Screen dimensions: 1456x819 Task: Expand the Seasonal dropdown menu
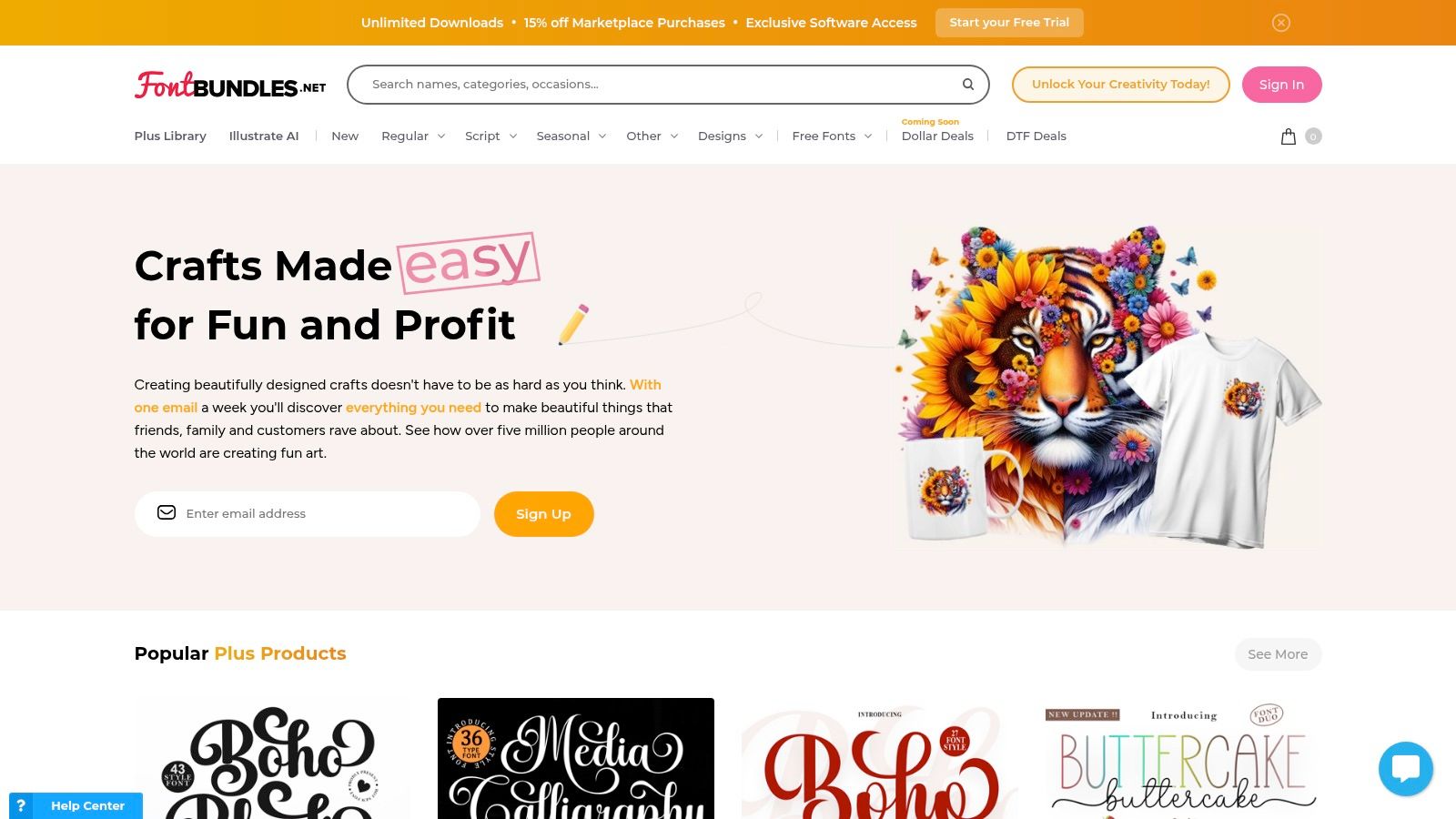[x=571, y=136]
